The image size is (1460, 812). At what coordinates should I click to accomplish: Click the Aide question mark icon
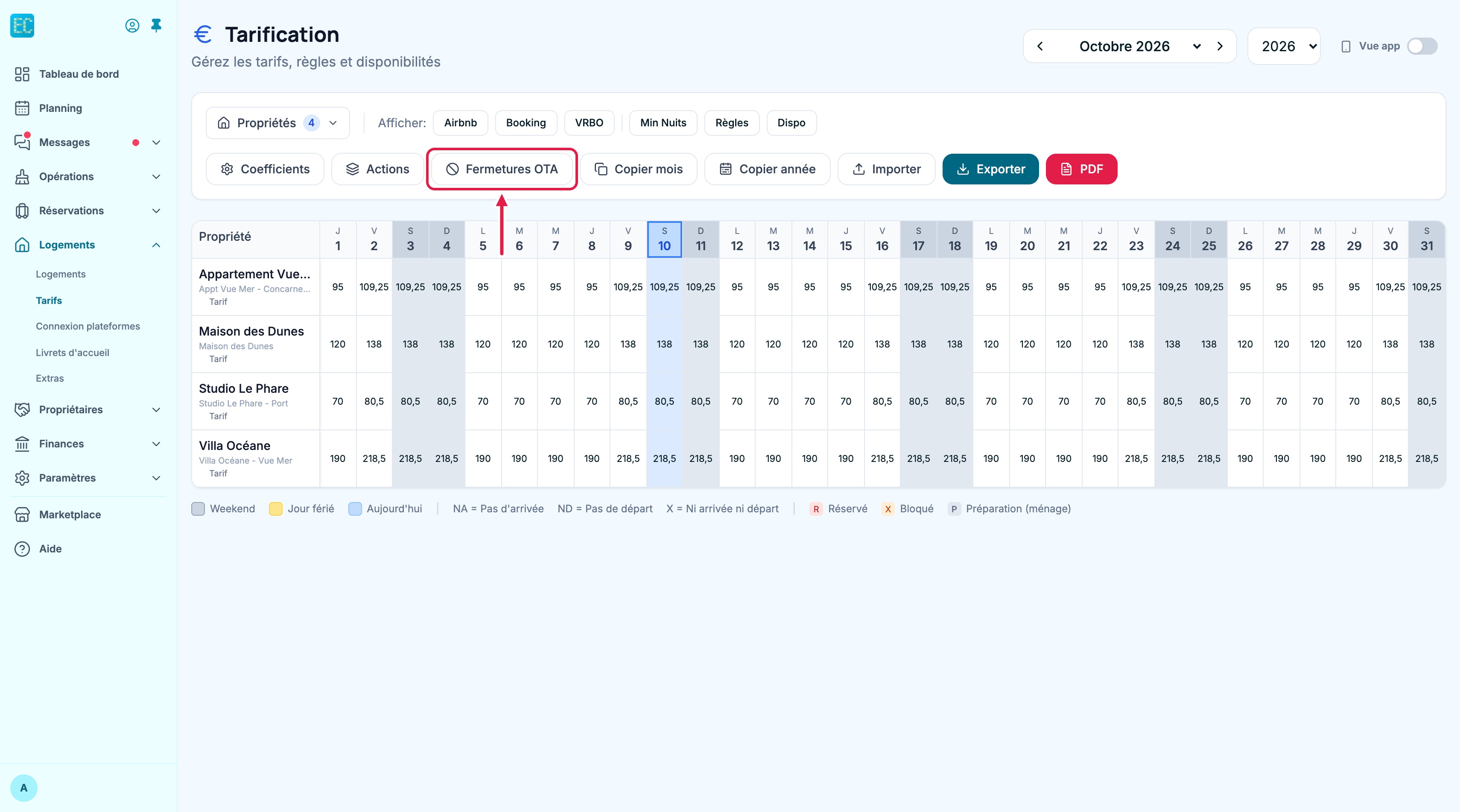pos(22,549)
